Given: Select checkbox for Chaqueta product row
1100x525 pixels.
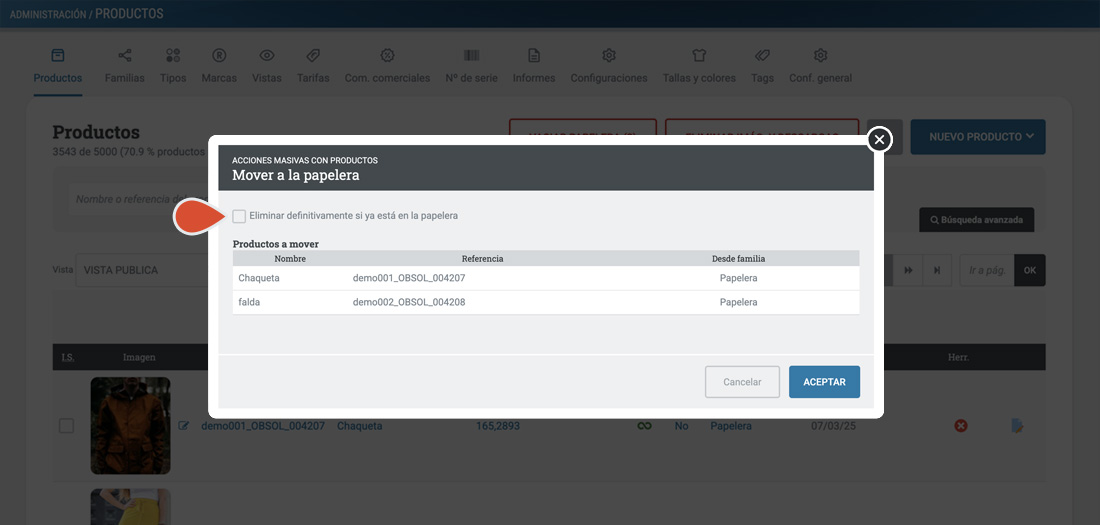Looking at the screenshot, I should [66, 425].
